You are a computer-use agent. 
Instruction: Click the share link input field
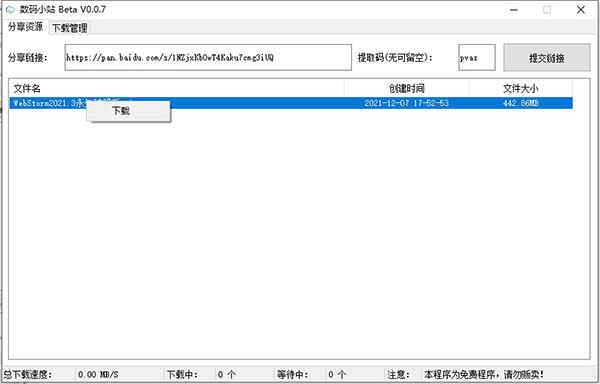pos(208,57)
